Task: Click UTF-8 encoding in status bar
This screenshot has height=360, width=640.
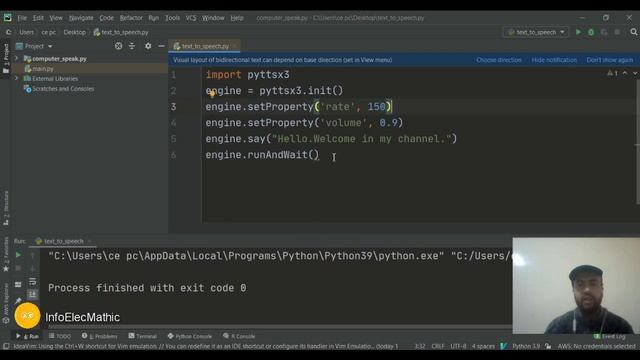Action: [x=458, y=346]
